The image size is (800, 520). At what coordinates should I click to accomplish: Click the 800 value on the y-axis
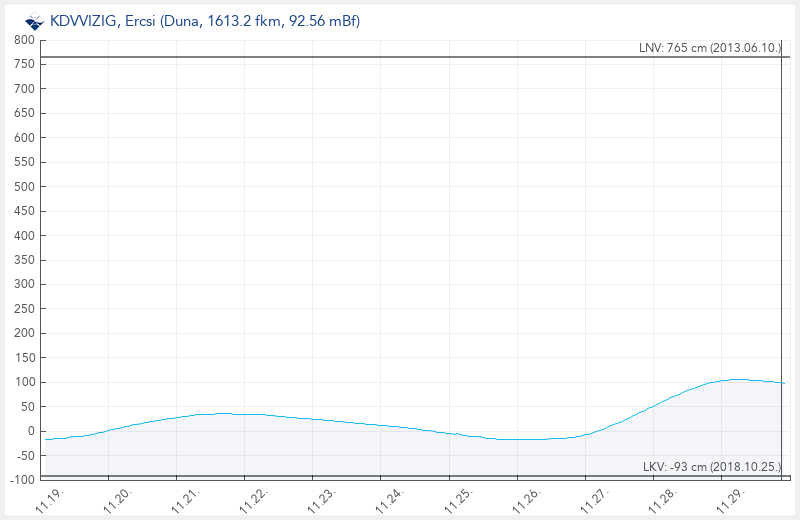tap(25, 40)
